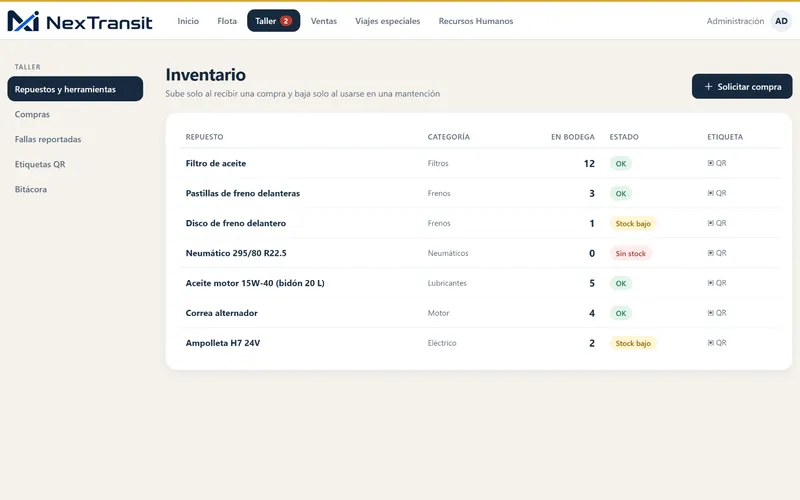
Task: Click the red notification badge on Taller
Action: click(286, 21)
